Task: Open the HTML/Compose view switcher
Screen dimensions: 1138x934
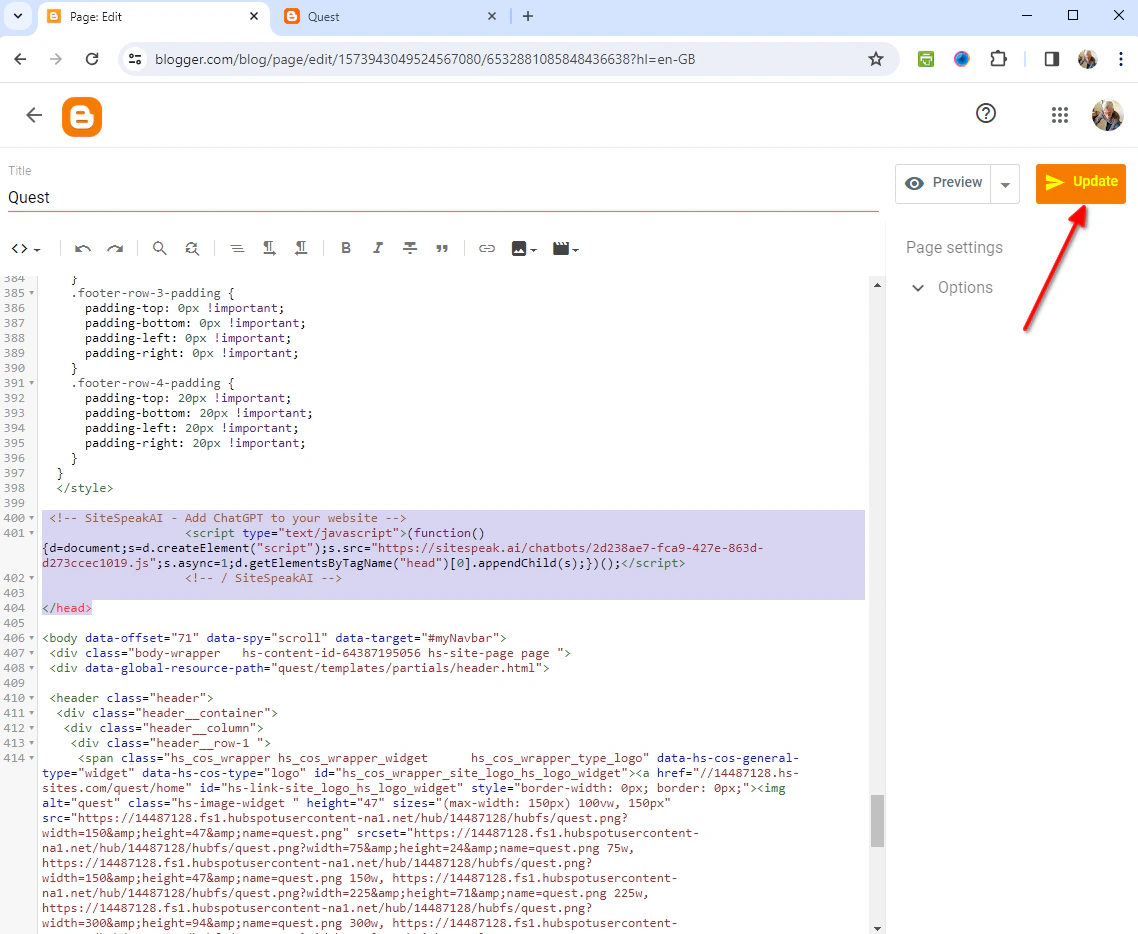Action: coord(24,248)
